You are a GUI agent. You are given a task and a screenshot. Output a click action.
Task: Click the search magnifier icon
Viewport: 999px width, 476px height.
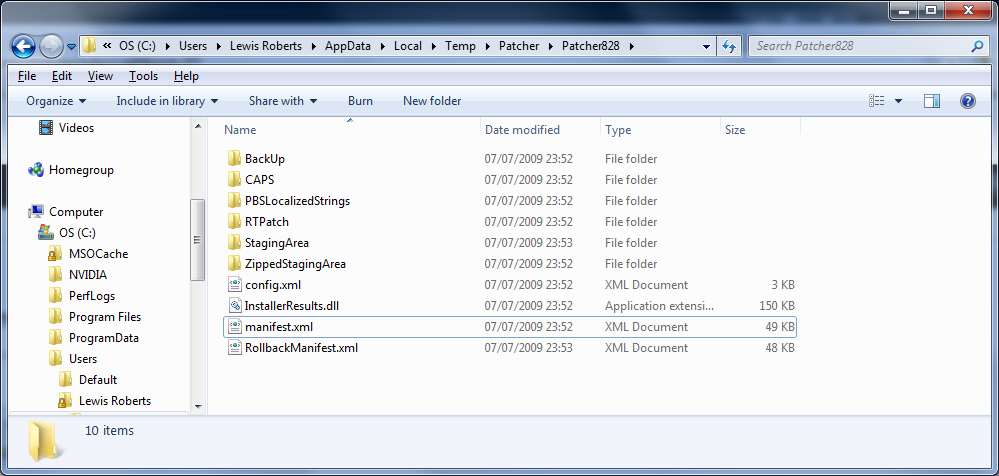tap(977, 46)
